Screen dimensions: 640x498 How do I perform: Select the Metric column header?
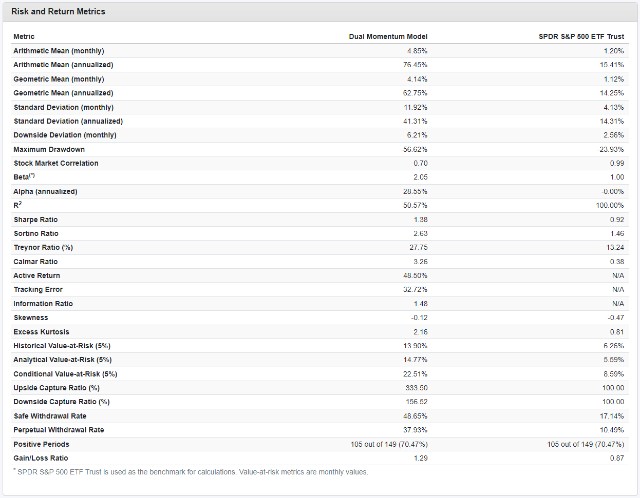coord(24,37)
